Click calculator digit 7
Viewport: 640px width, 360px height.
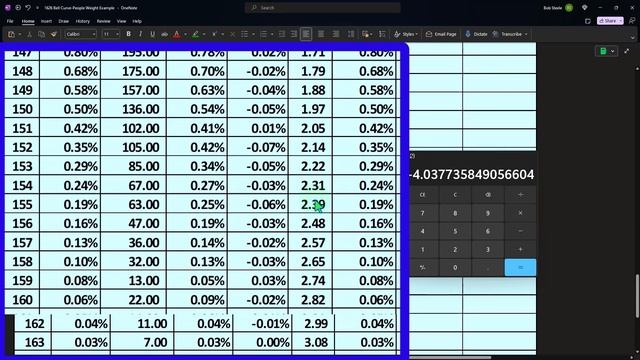422,213
